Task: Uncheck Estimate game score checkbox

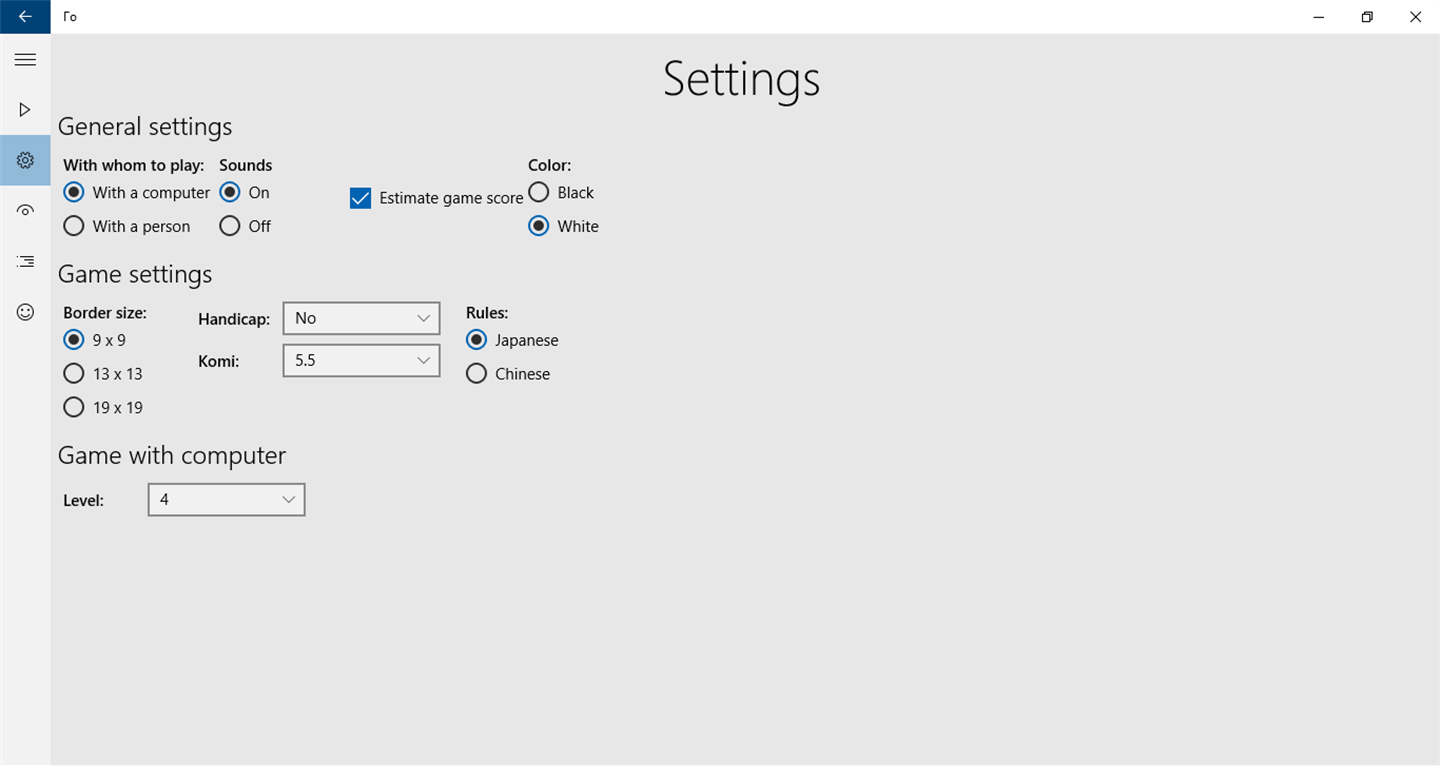Action: click(361, 198)
